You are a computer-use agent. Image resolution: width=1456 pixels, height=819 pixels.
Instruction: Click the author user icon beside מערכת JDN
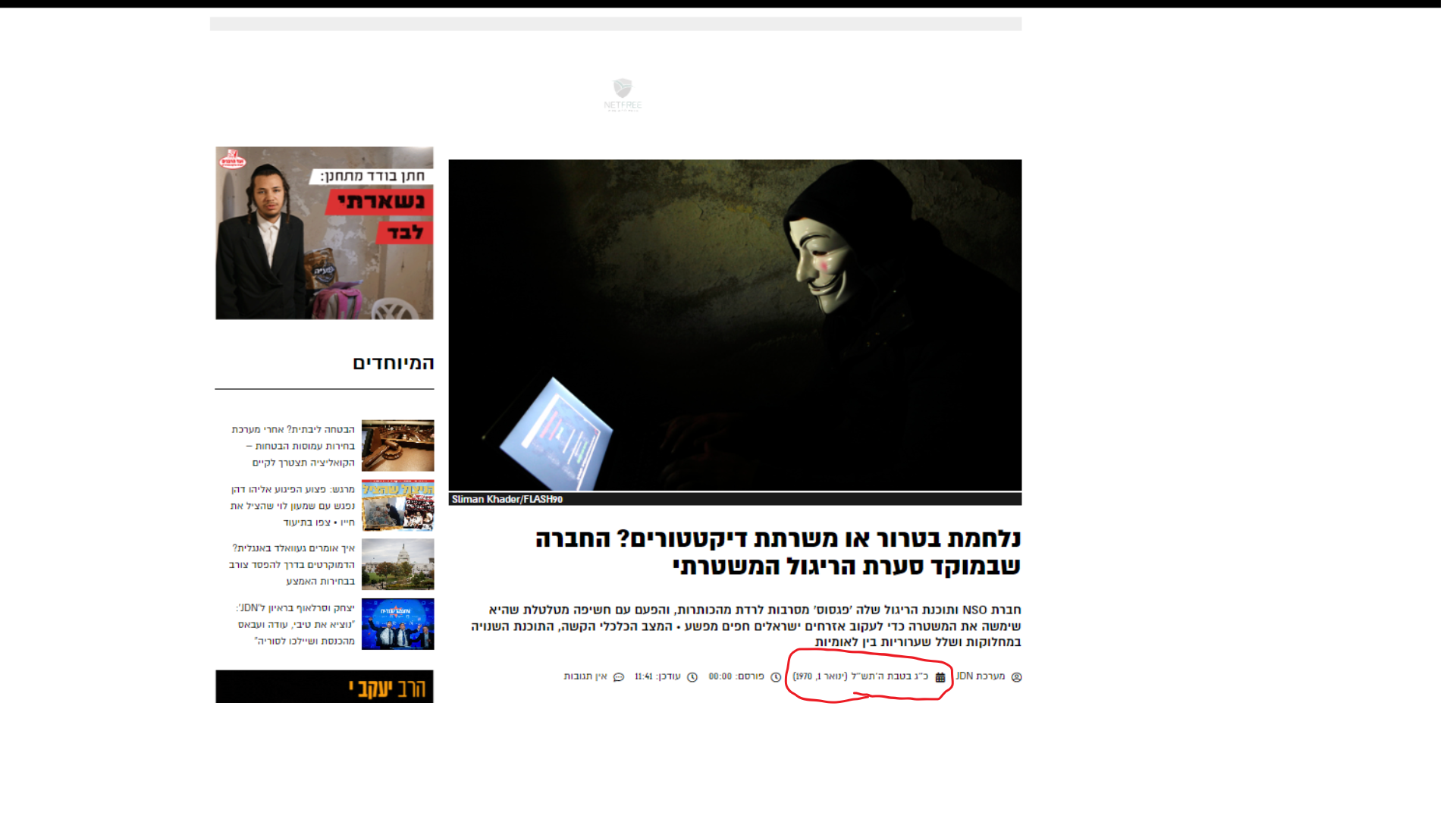coord(1016,677)
